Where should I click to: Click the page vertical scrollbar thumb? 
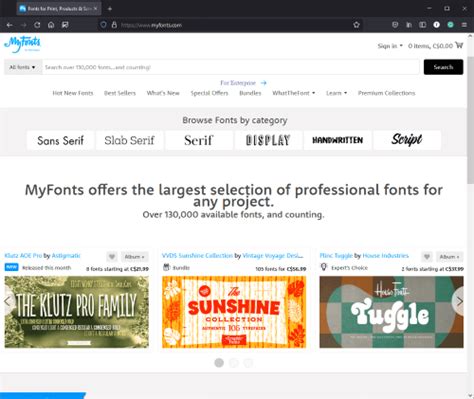[x=471, y=120]
